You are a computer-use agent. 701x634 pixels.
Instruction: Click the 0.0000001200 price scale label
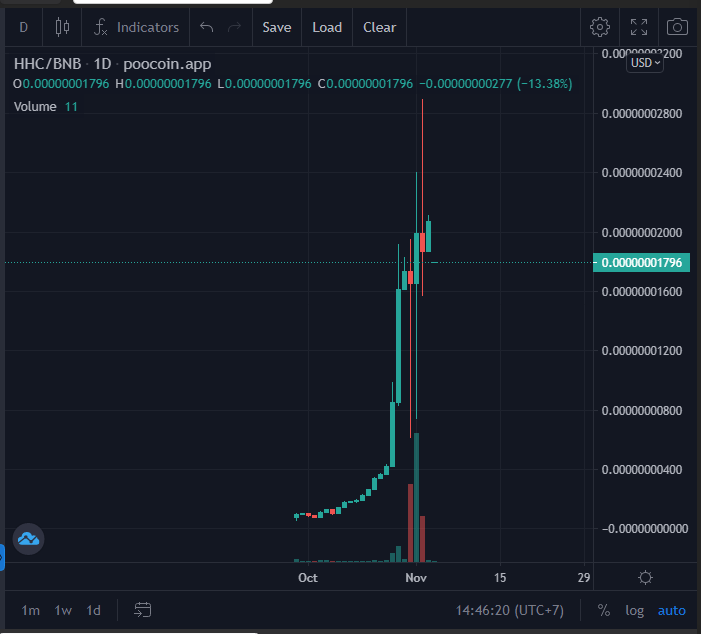(642, 351)
